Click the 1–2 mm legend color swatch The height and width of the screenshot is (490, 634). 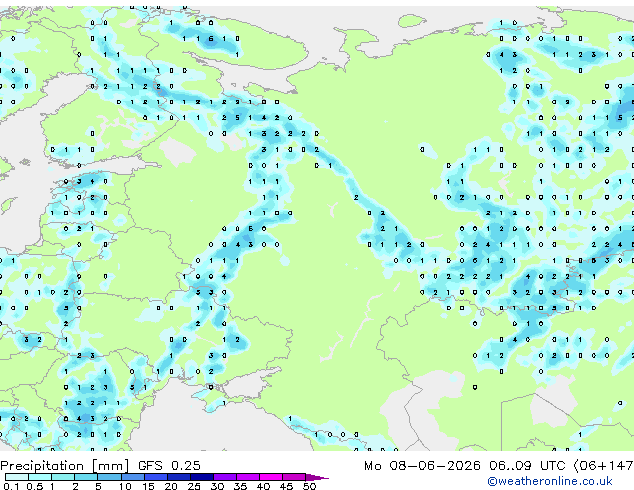click(x=63, y=477)
